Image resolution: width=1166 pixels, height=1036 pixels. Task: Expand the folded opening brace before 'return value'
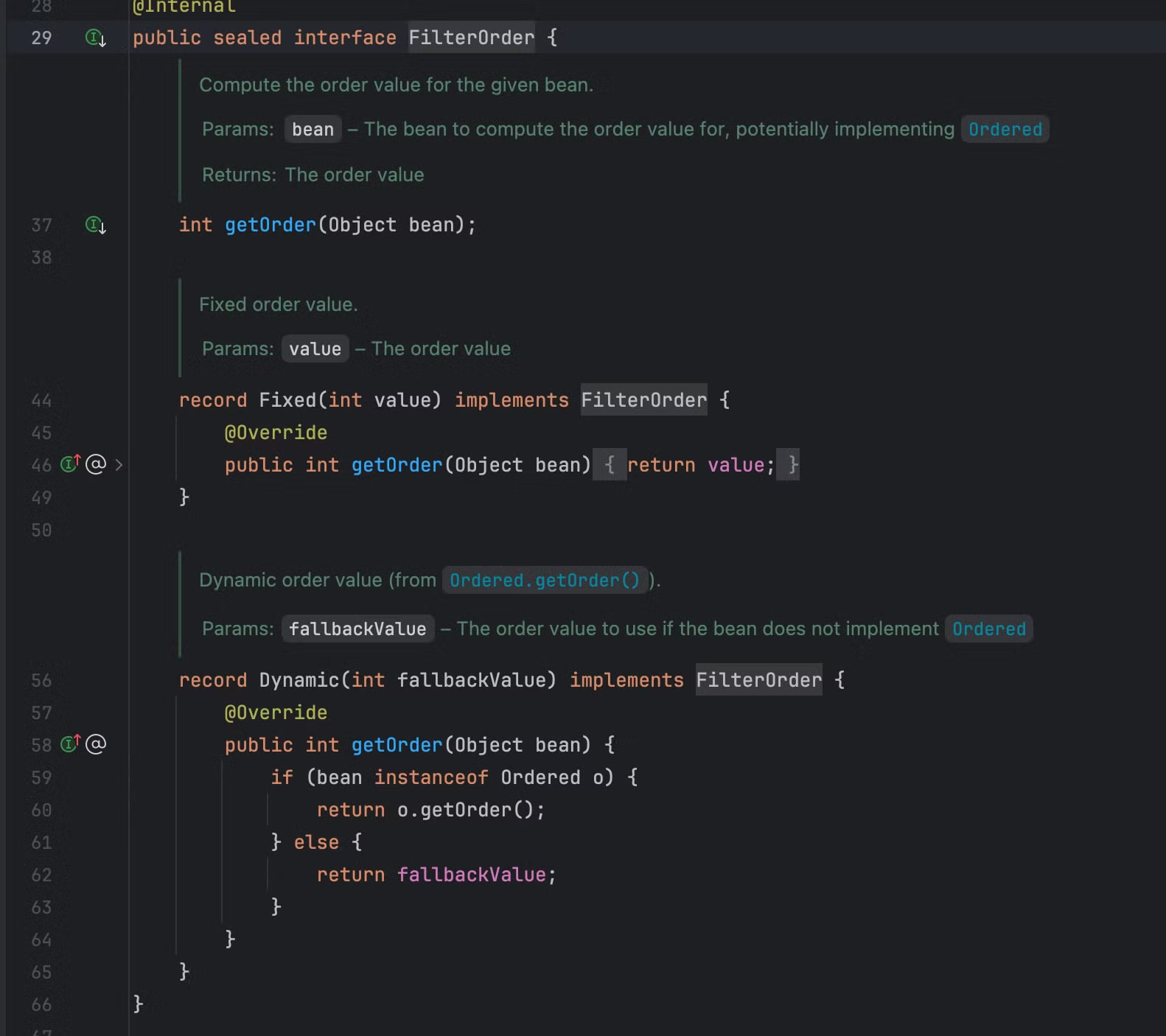(610, 465)
